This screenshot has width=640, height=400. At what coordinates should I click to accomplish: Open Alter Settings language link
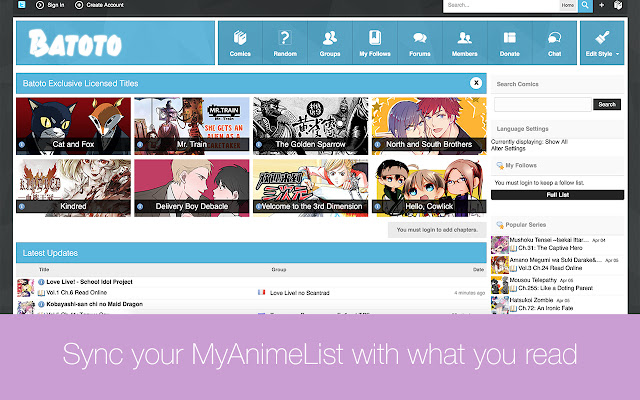click(x=508, y=149)
